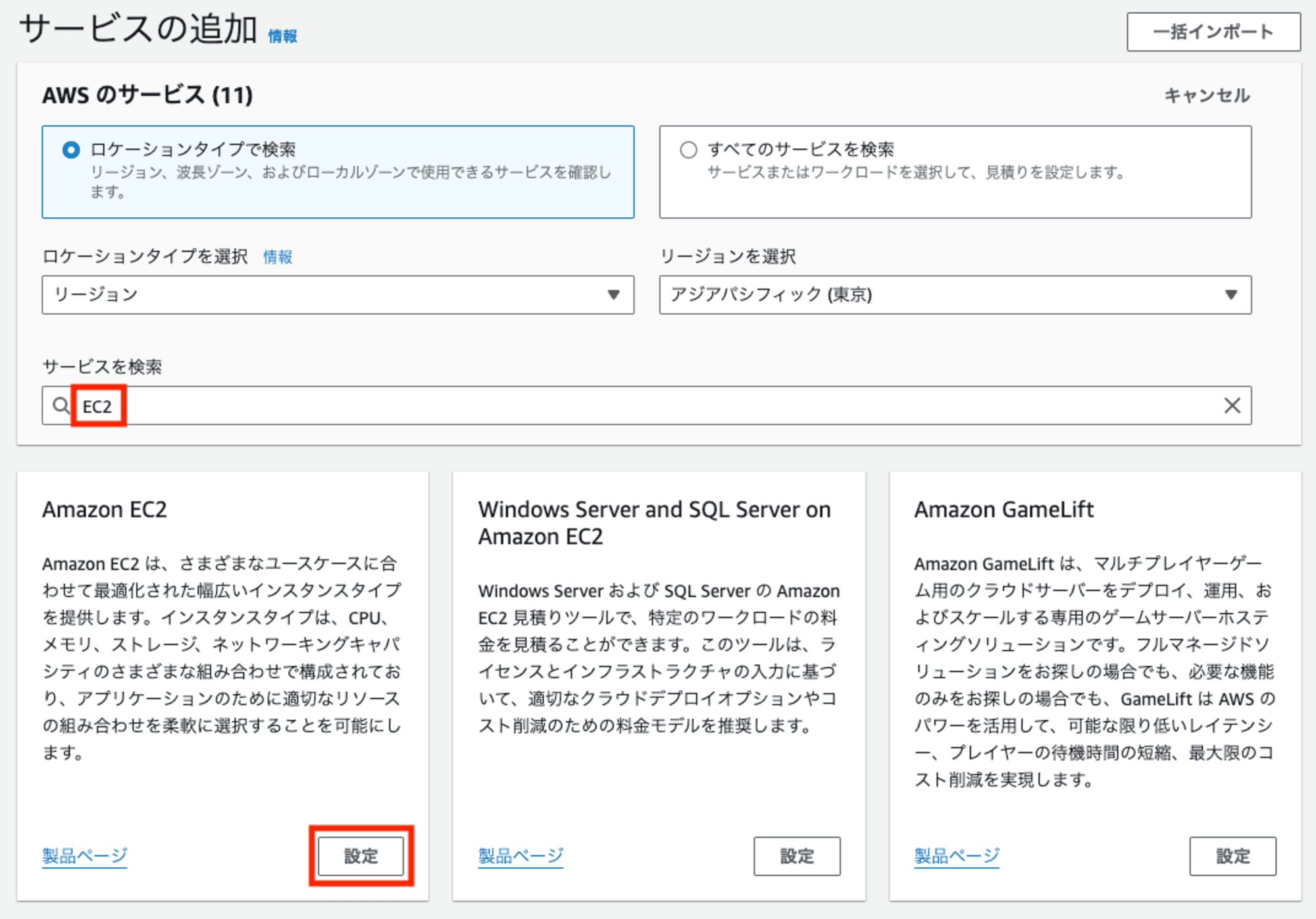Click the AWS のサービス (11) heading
The height and width of the screenshot is (919, 1316).
147,95
